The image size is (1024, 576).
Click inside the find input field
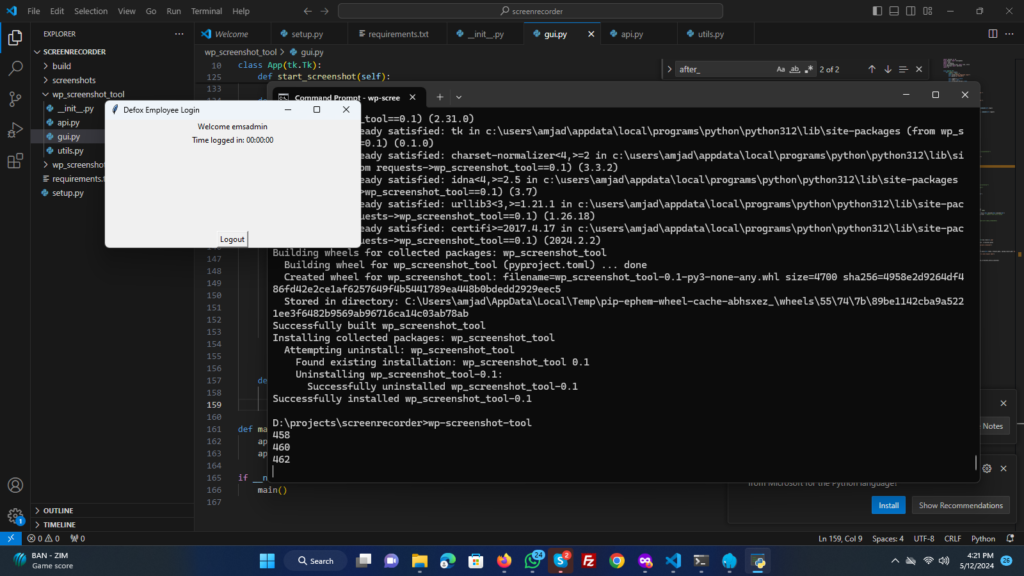coord(720,69)
